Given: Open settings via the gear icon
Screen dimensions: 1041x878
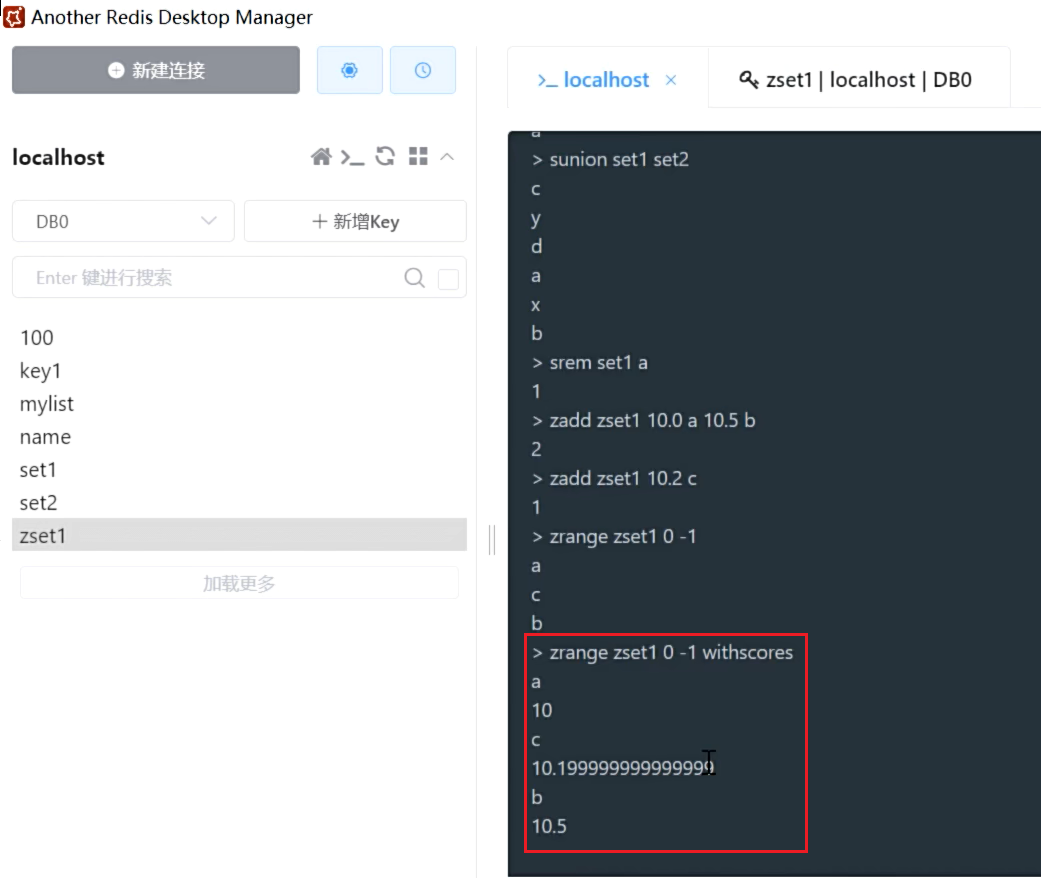Looking at the screenshot, I should [x=349, y=70].
